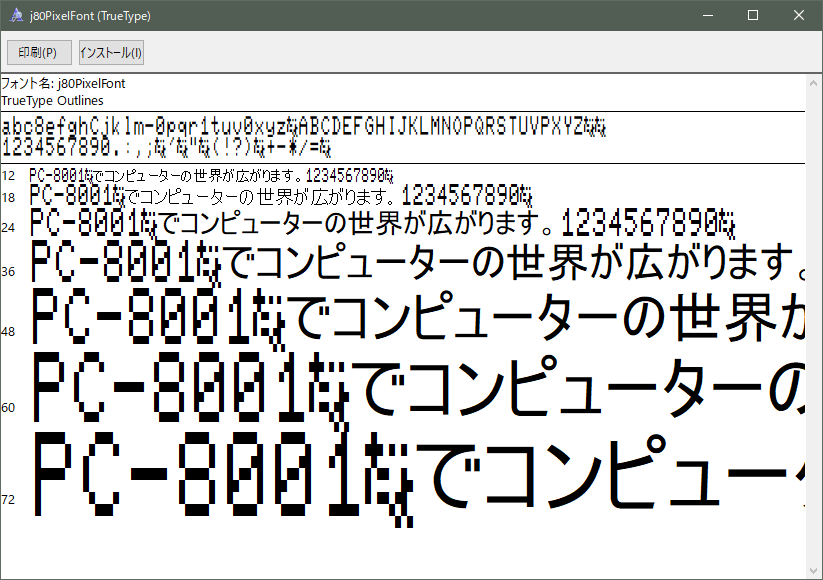Click the size label 36
Viewport: 823px width, 580px height.
(x=8, y=271)
